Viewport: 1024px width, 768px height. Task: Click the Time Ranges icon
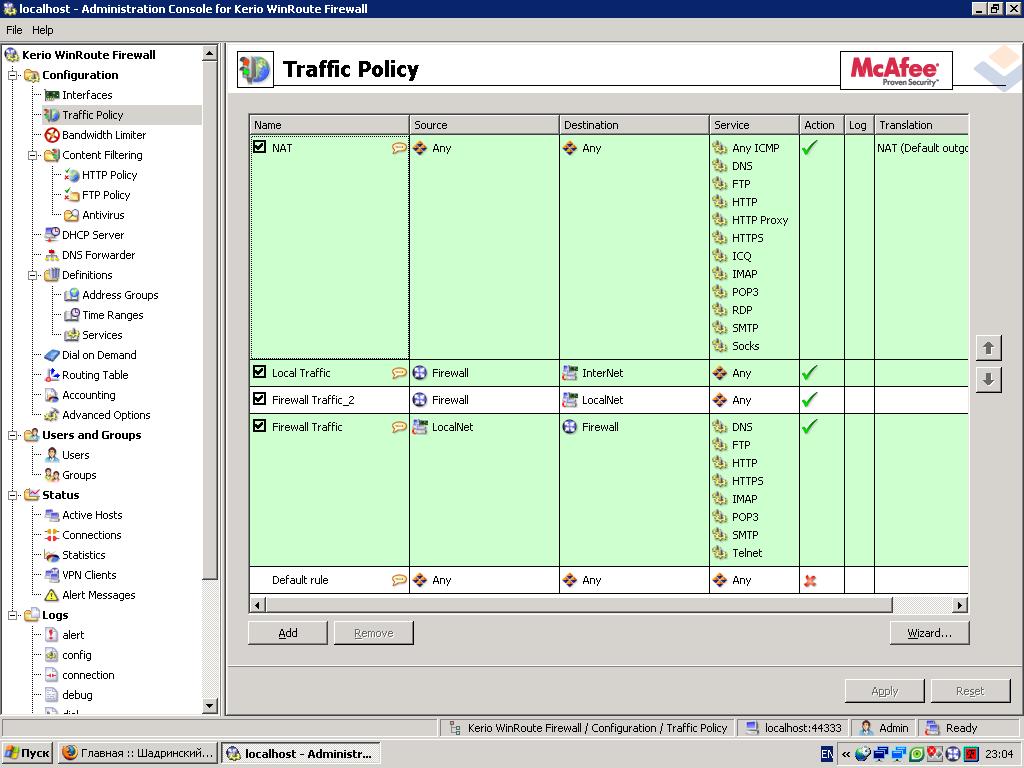point(72,315)
